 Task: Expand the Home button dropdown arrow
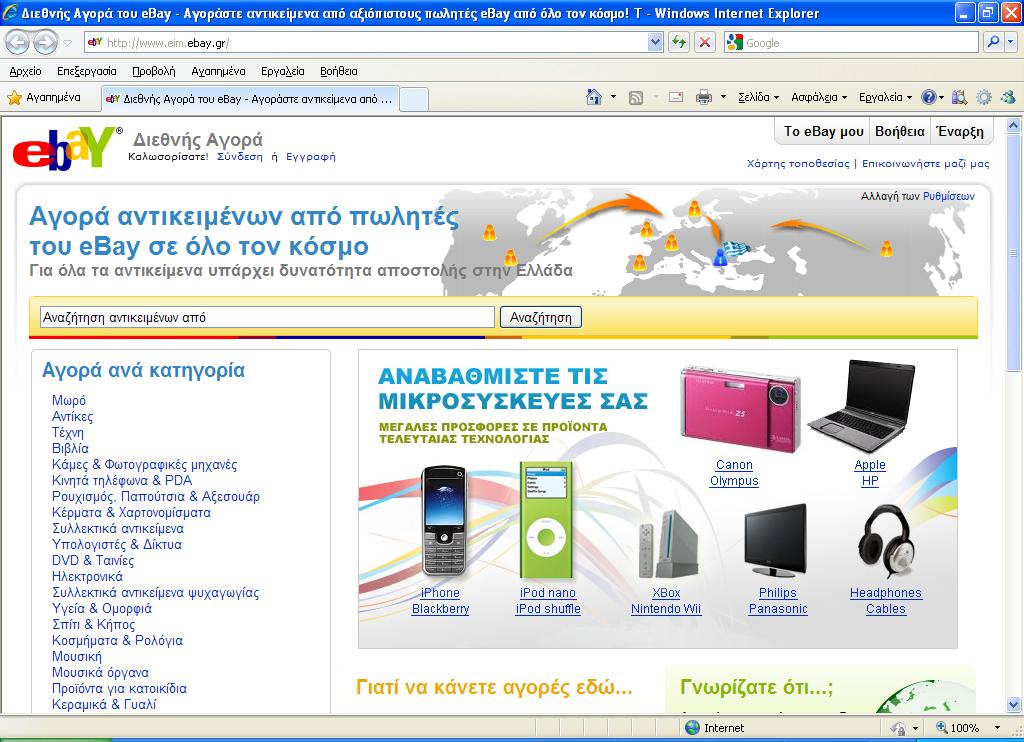pos(613,97)
